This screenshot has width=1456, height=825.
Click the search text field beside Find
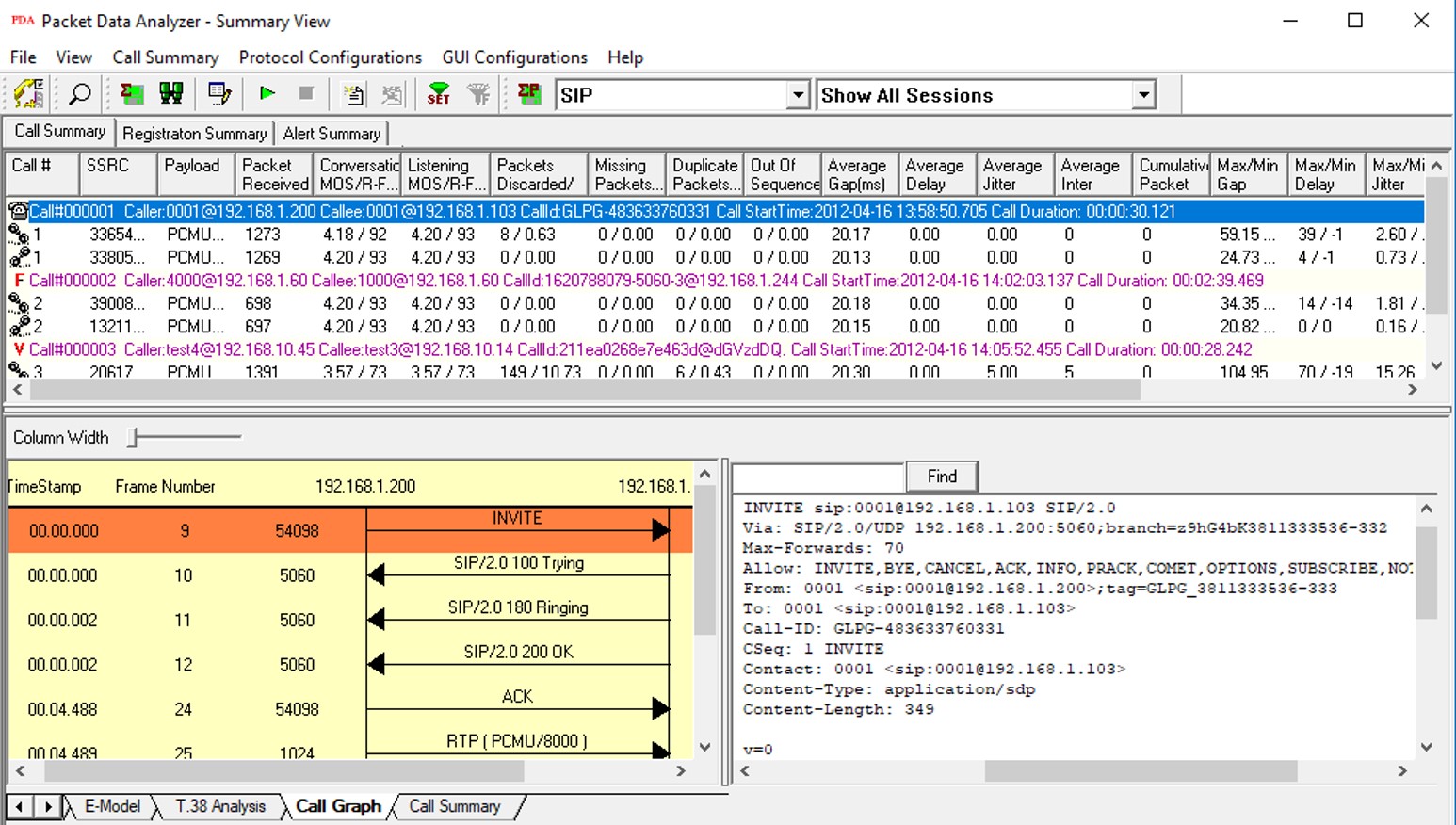[x=817, y=477]
